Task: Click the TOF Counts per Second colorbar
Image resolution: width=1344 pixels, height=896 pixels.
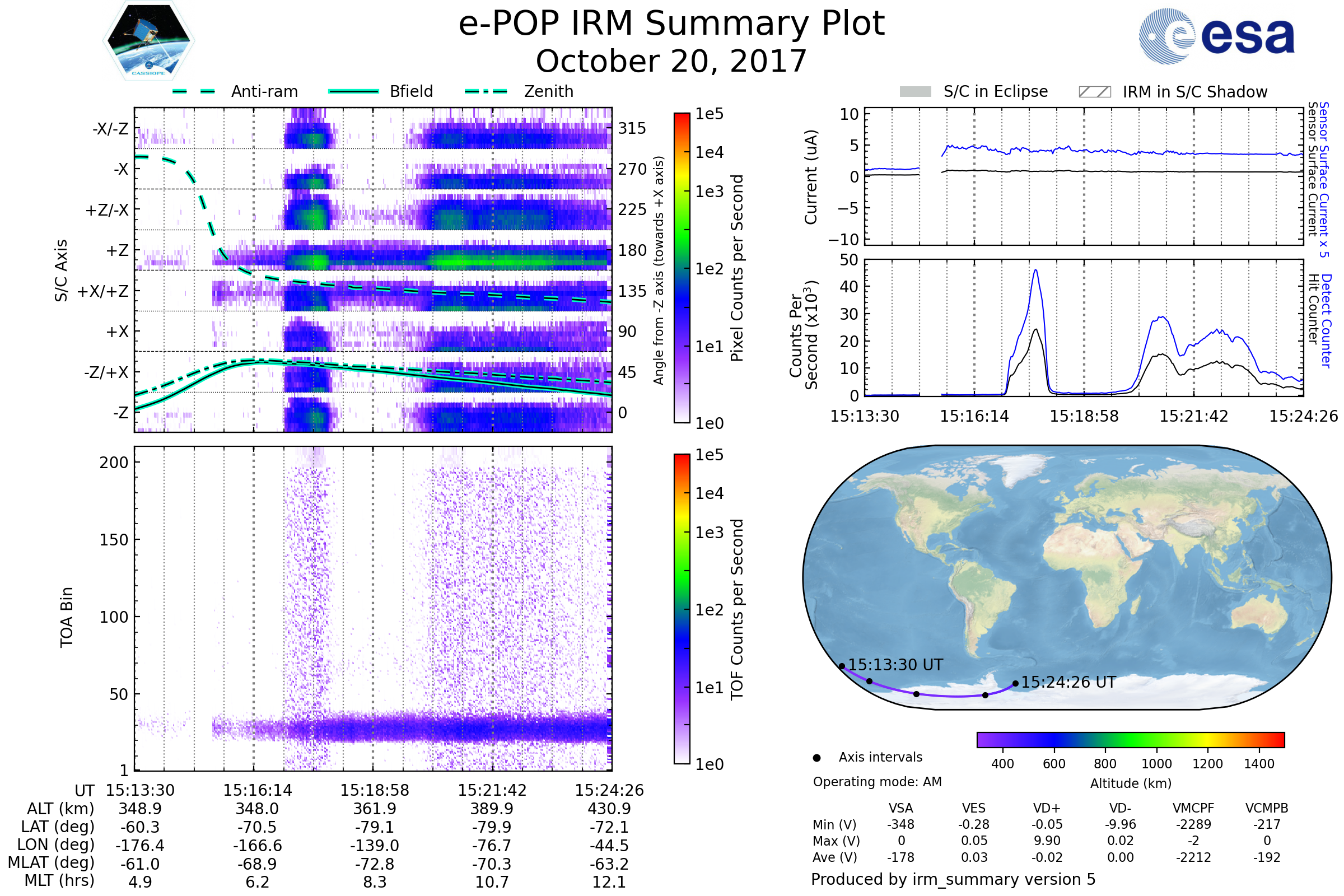Action: point(682,609)
